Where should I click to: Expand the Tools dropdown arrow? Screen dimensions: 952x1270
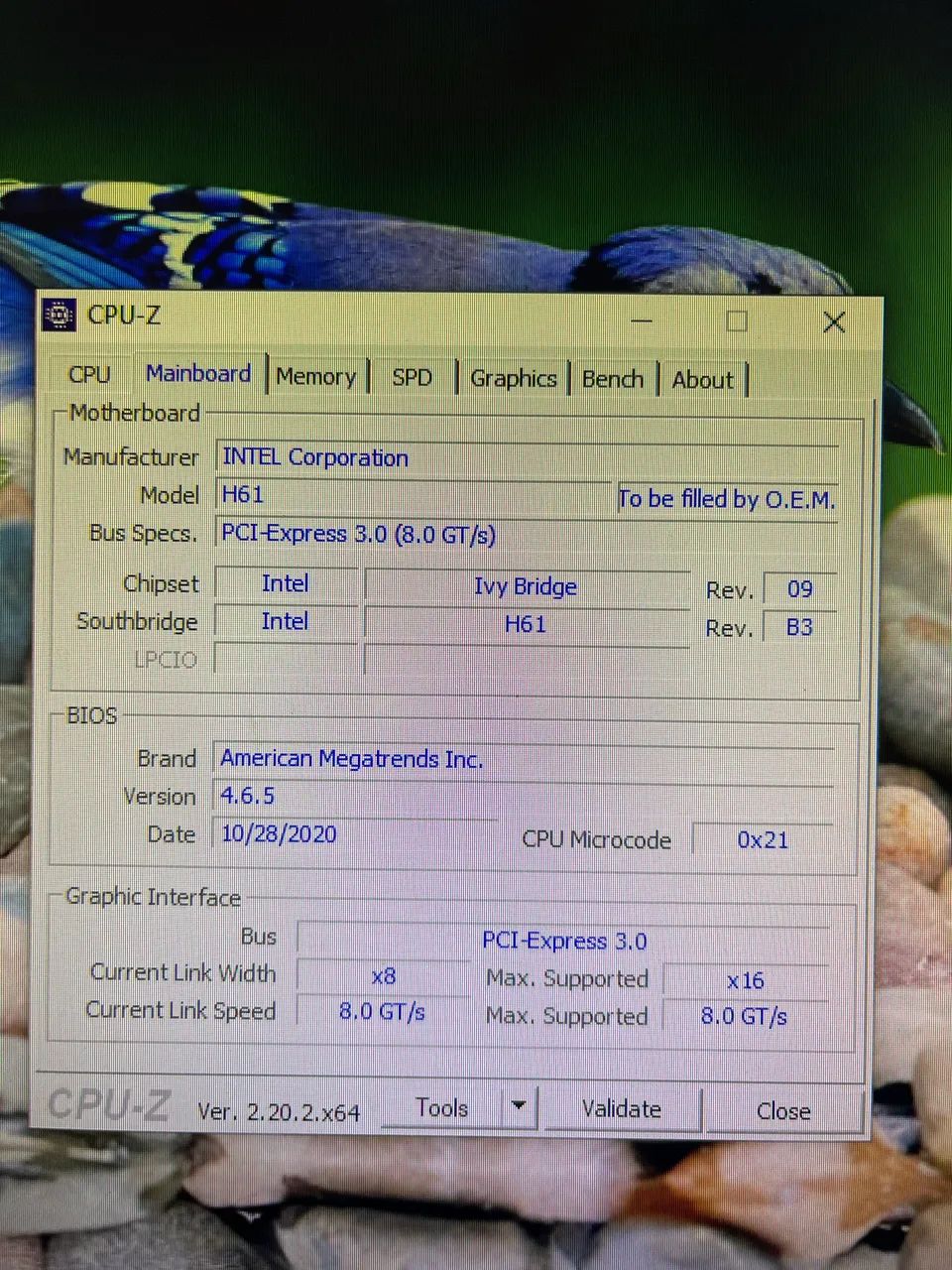(519, 1107)
